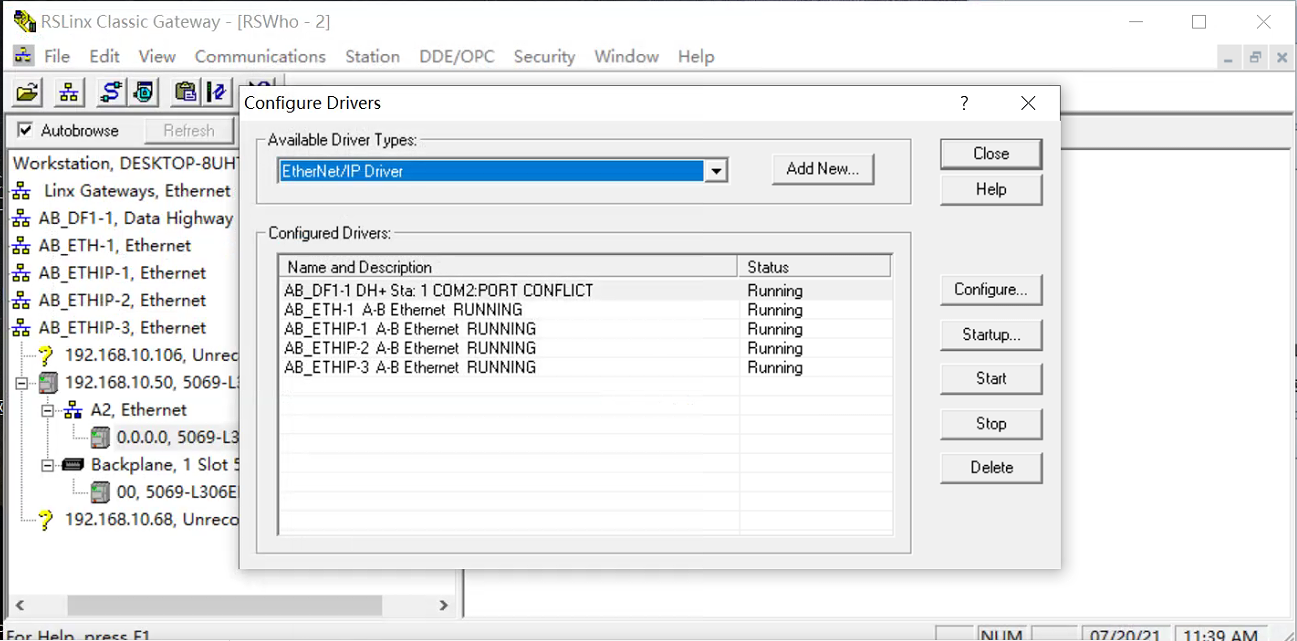Screen dimensions: 1297x641
Task: Select AB_DF1-1 network icon in tree
Action: pos(21,218)
